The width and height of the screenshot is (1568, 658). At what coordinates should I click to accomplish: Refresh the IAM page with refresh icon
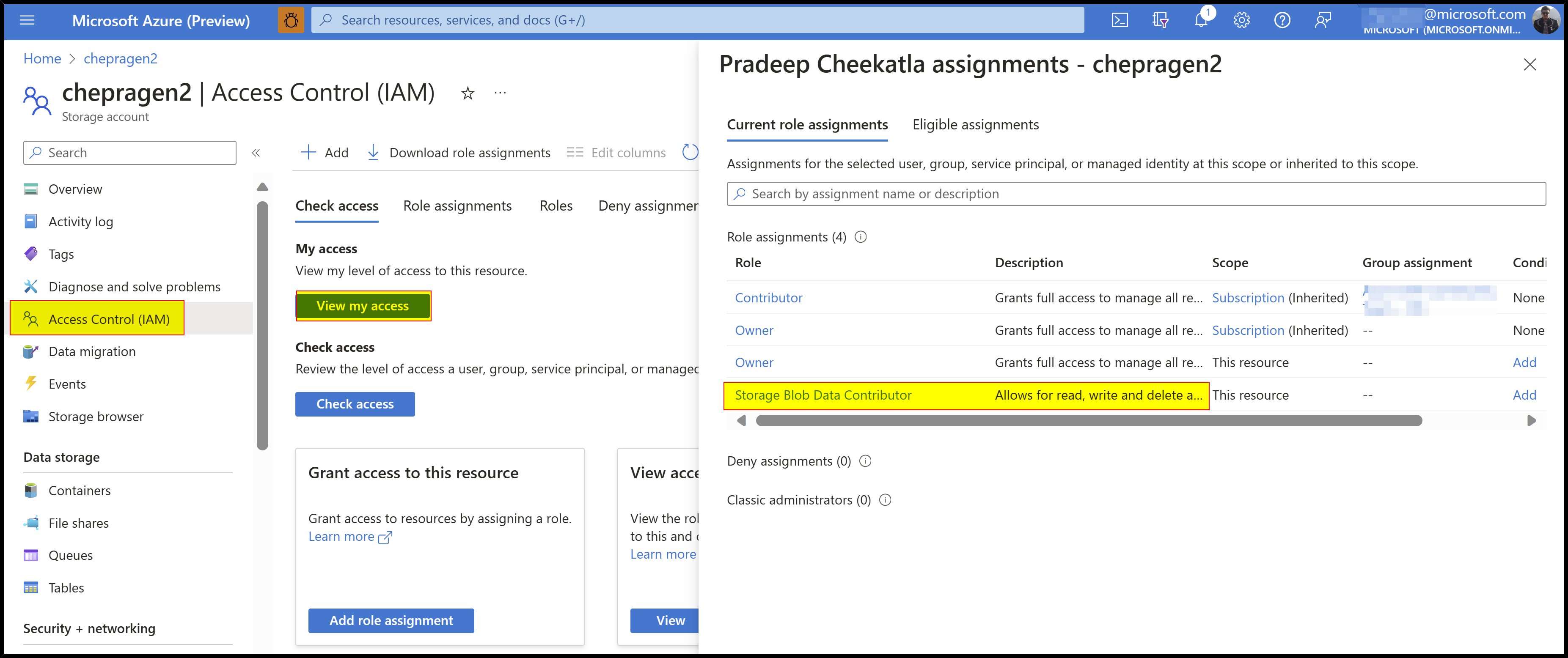pyautogui.click(x=690, y=152)
